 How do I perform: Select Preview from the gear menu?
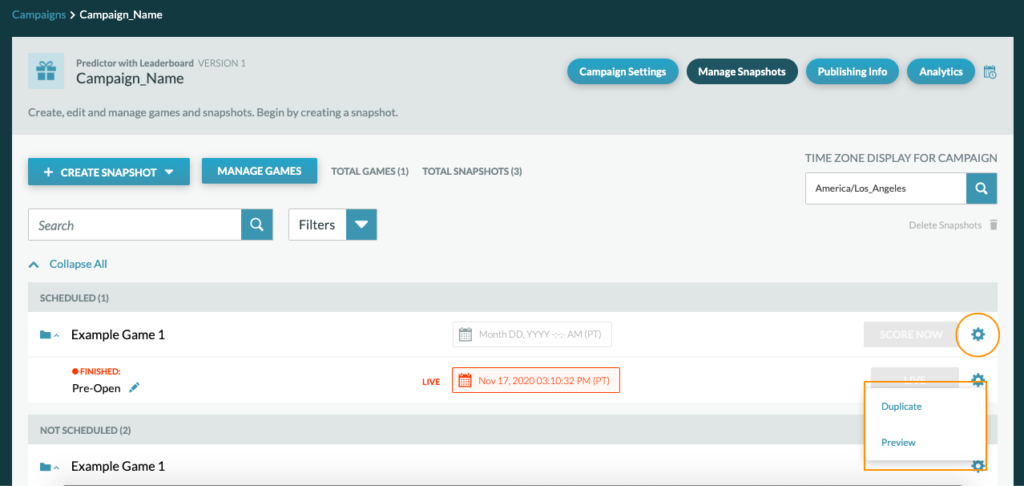(x=898, y=442)
